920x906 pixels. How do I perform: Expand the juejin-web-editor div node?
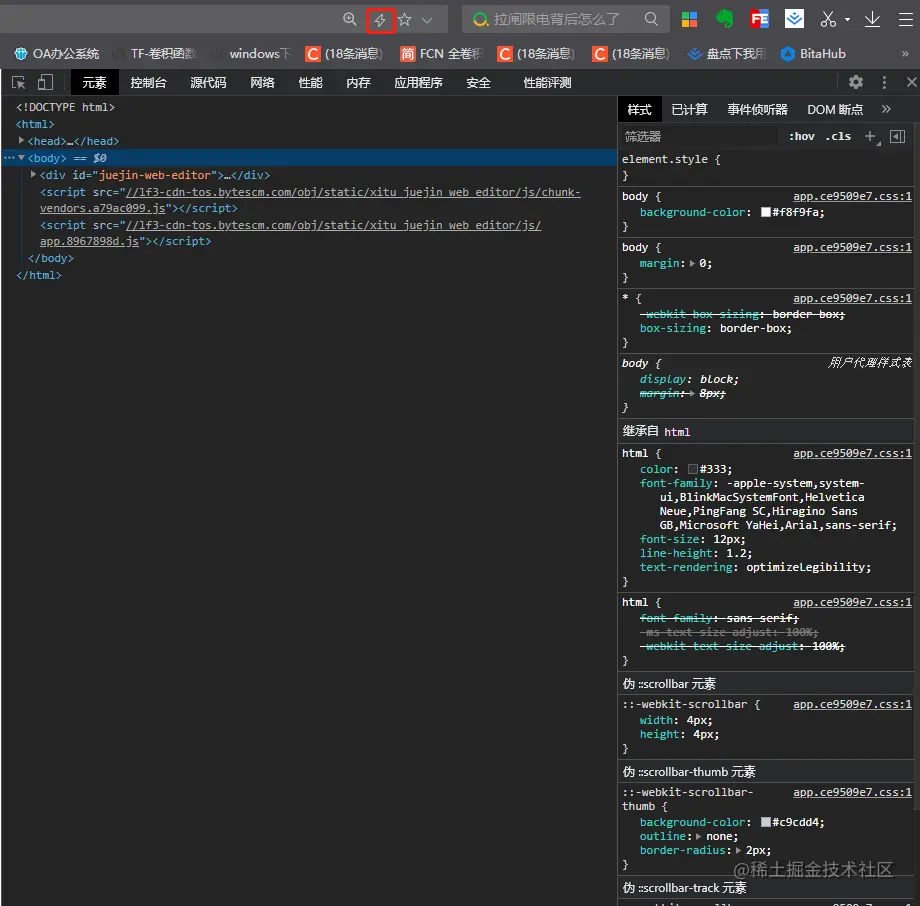(34, 175)
